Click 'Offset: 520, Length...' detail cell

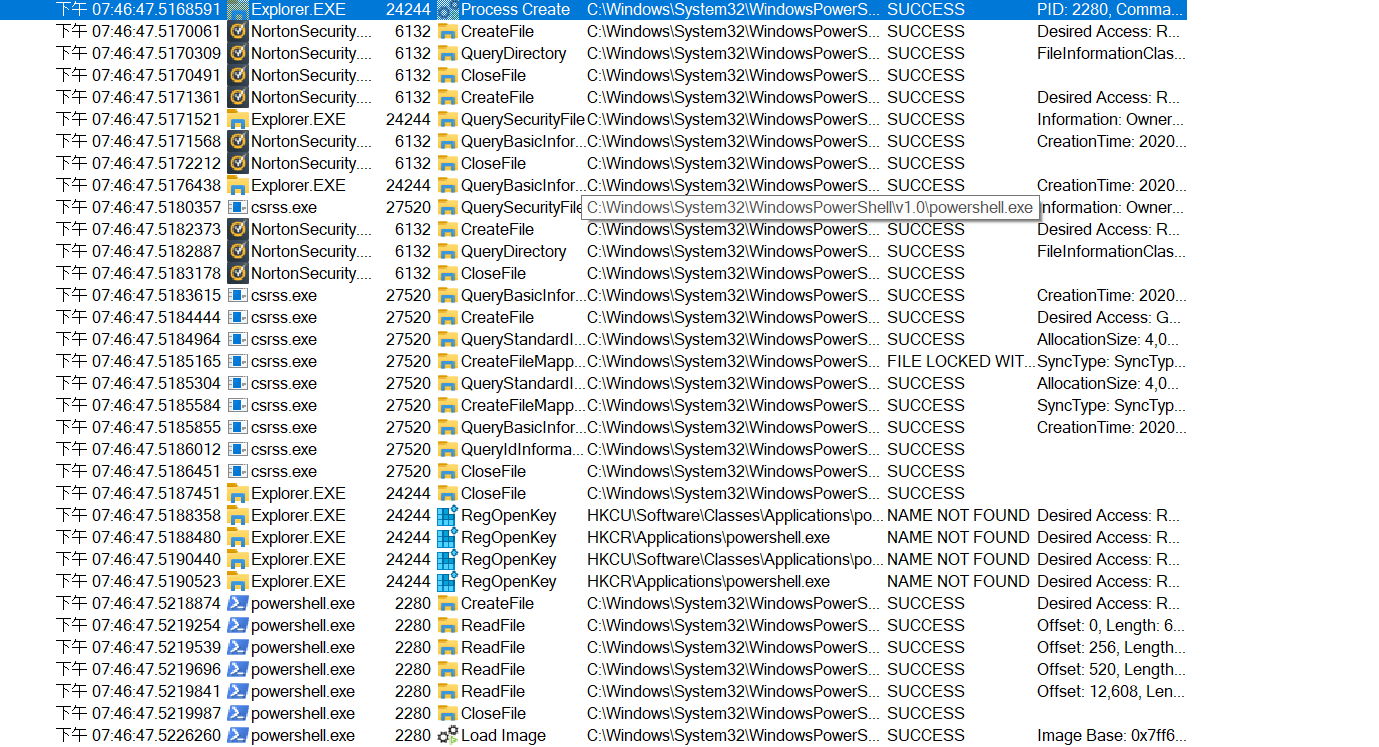tap(1111, 670)
